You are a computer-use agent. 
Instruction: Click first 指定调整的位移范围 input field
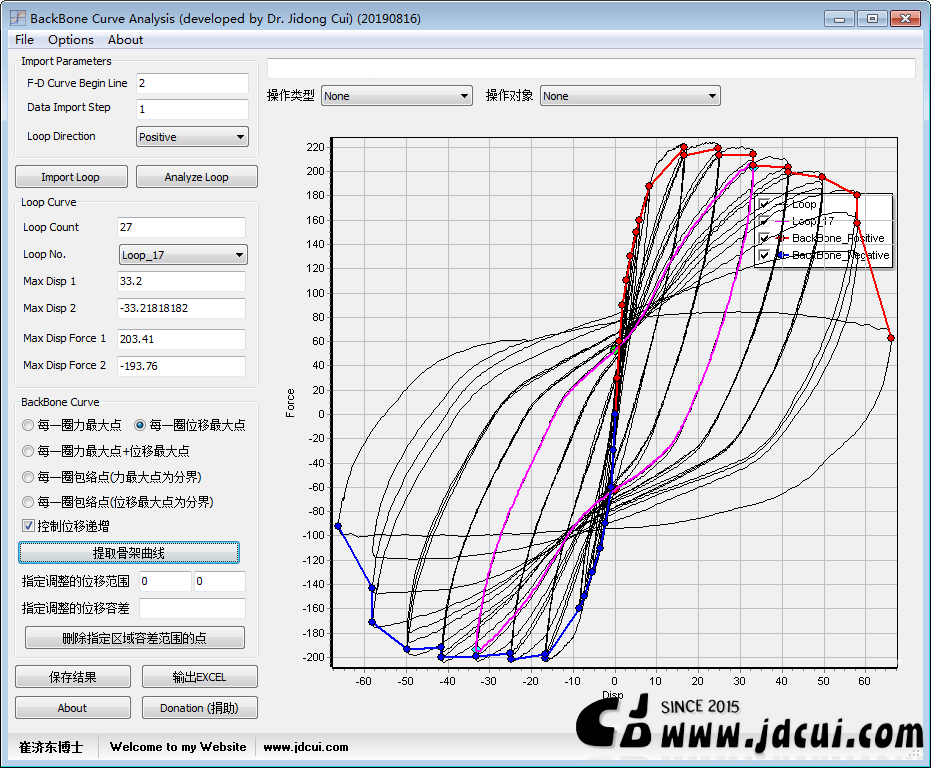tap(165, 581)
